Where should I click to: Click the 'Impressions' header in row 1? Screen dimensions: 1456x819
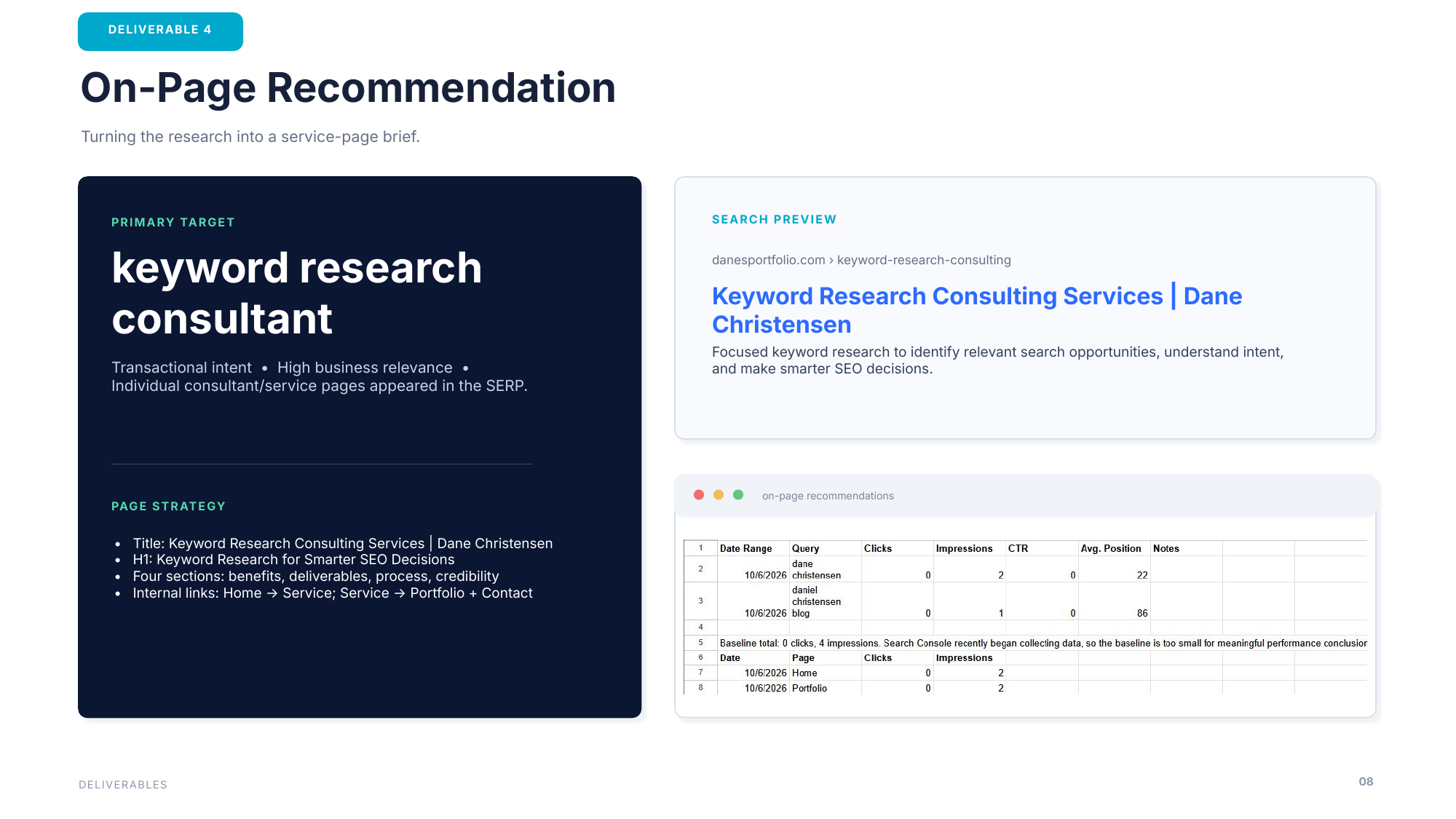(x=970, y=548)
